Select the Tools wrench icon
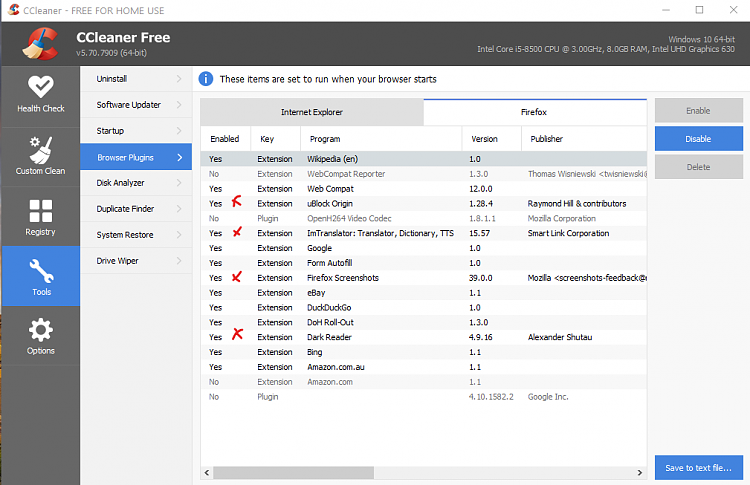750x485 pixels. click(x=41, y=271)
